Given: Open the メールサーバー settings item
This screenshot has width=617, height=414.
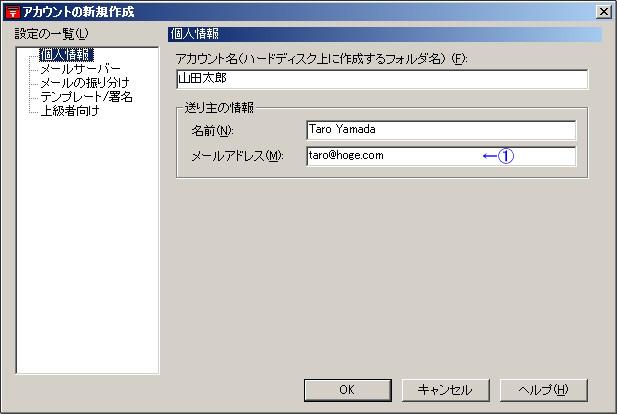Looking at the screenshot, I should pos(80,69).
